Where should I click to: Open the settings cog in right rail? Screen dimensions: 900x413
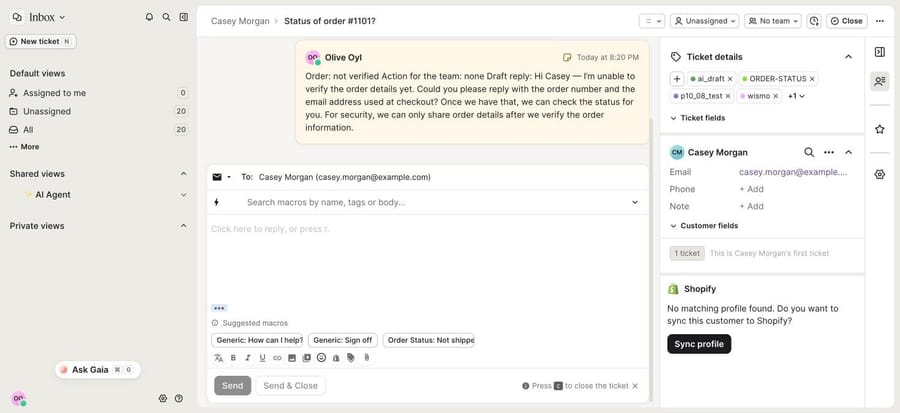[x=879, y=174]
